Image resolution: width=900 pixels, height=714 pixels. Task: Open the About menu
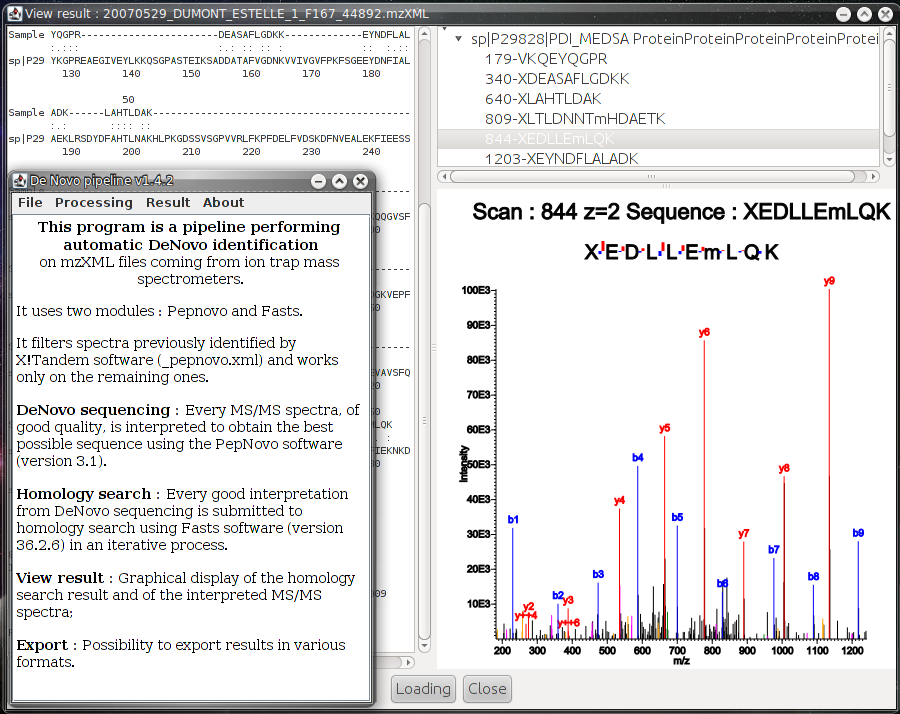(224, 202)
